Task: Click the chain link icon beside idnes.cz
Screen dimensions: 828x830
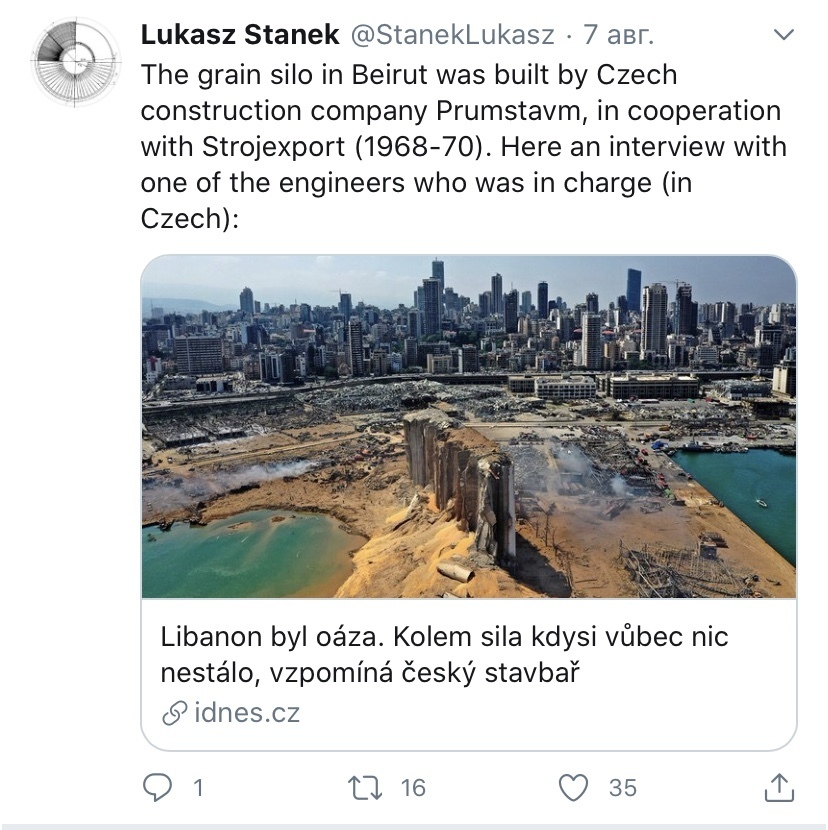Action: (x=174, y=713)
